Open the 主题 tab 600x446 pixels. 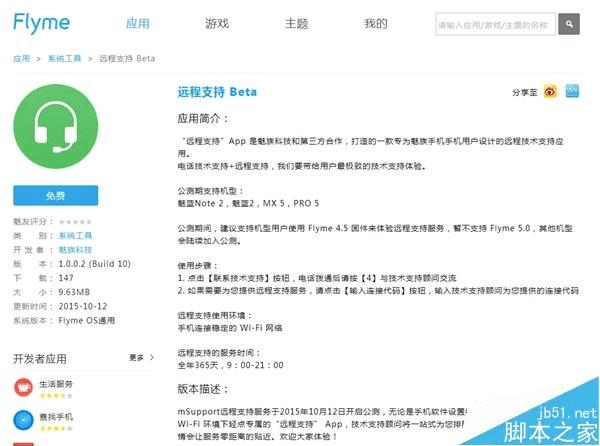(x=296, y=24)
